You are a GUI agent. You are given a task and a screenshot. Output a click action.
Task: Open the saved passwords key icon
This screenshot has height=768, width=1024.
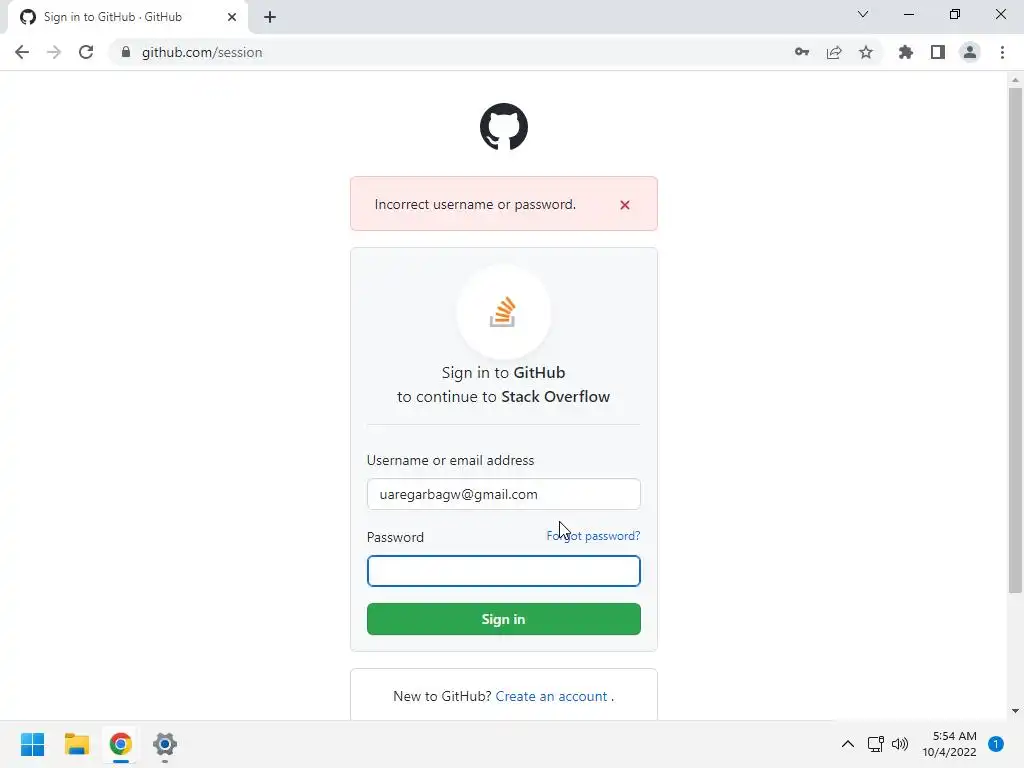[x=802, y=52]
